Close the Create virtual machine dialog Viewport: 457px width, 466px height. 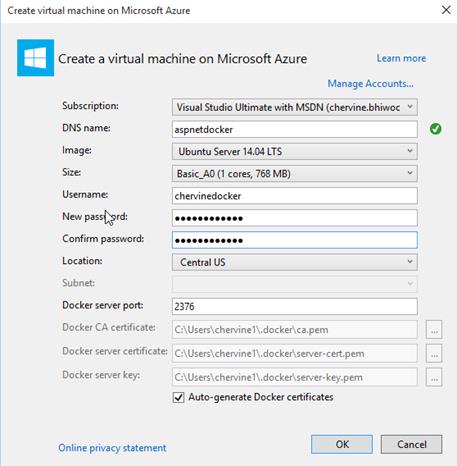446,10
